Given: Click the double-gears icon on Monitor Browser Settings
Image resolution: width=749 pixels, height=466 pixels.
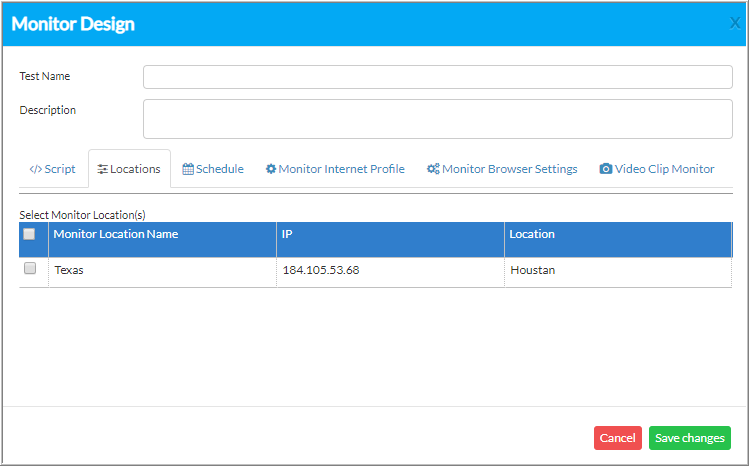Looking at the screenshot, I should click(x=433, y=169).
